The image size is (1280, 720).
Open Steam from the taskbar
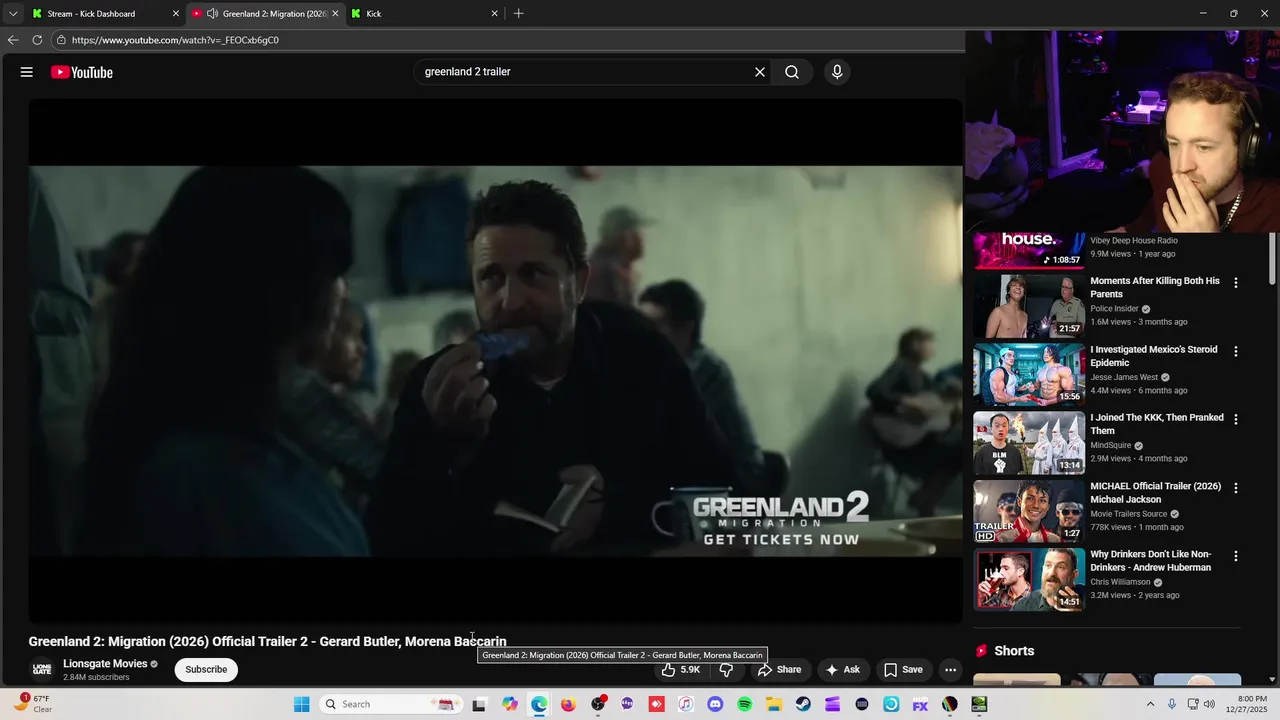click(803, 704)
